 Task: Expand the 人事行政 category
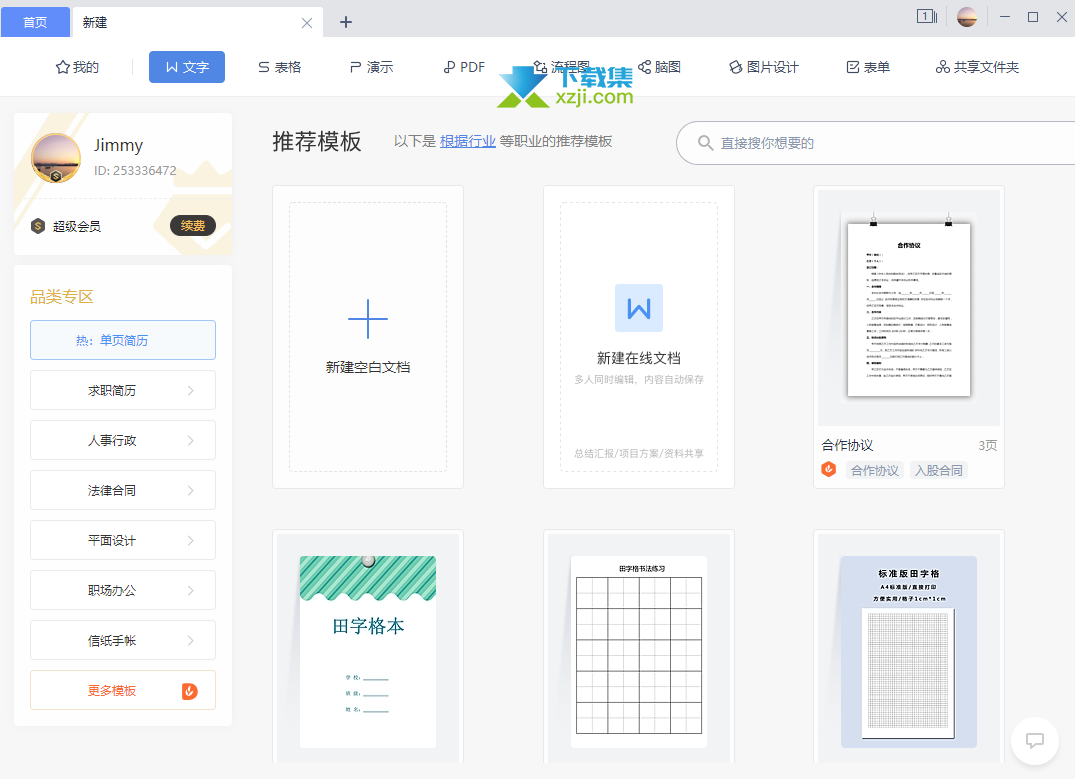coord(123,440)
